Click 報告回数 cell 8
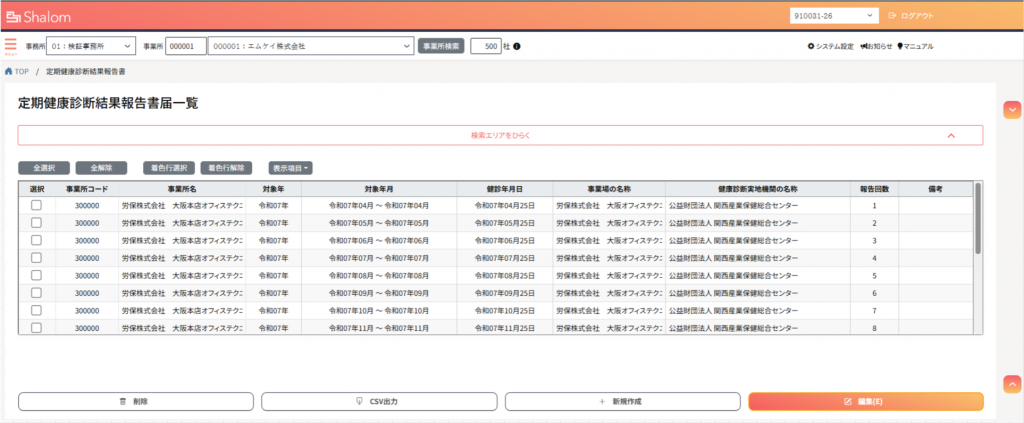The image size is (1024, 423). point(874,328)
